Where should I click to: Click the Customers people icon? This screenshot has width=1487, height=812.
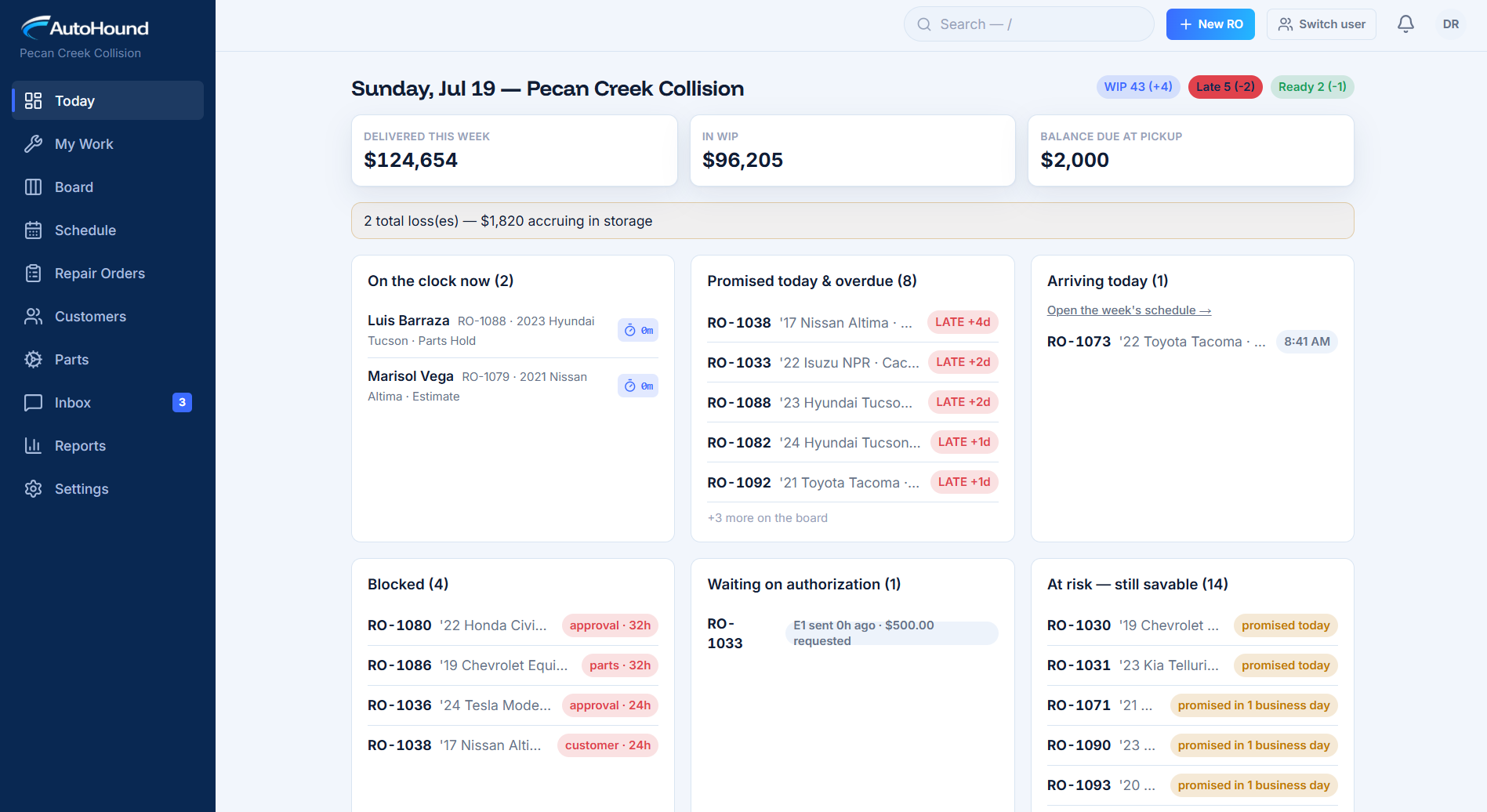(33, 316)
